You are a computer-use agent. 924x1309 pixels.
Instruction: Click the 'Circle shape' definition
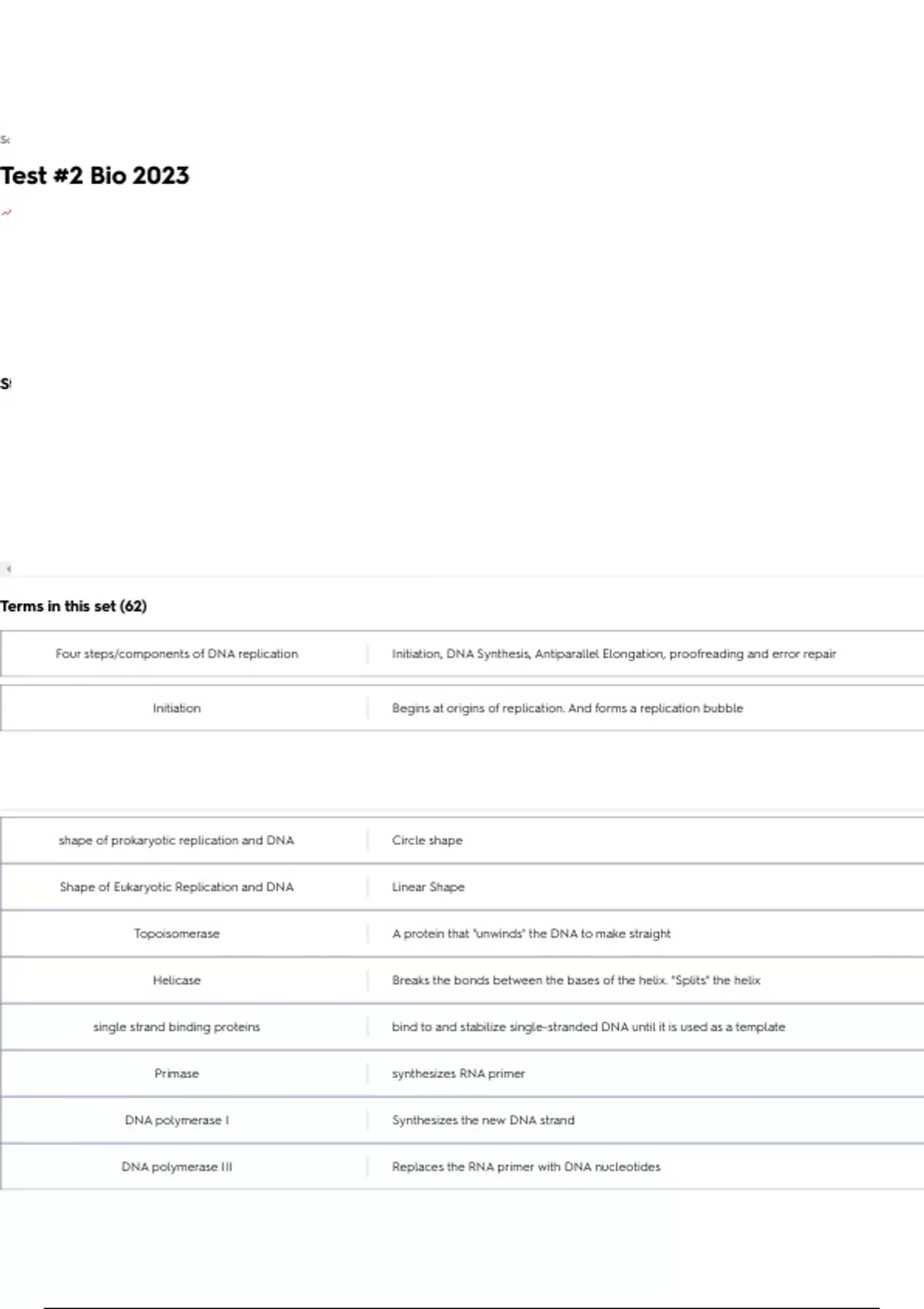coord(427,840)
